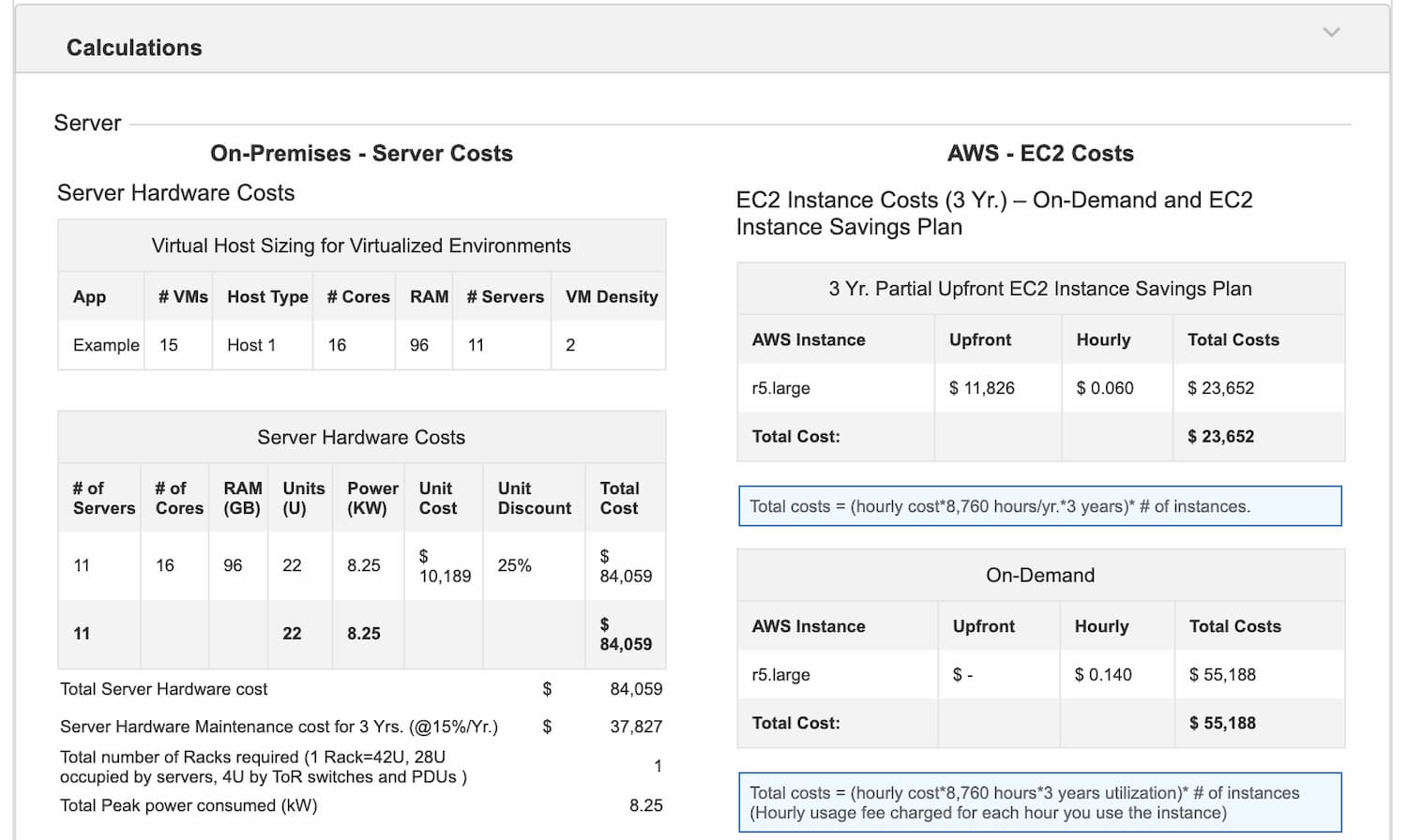Select the '$ 0.060' hourly cell
Viewport: 1407px width, 840px height.
(1105, 388)
